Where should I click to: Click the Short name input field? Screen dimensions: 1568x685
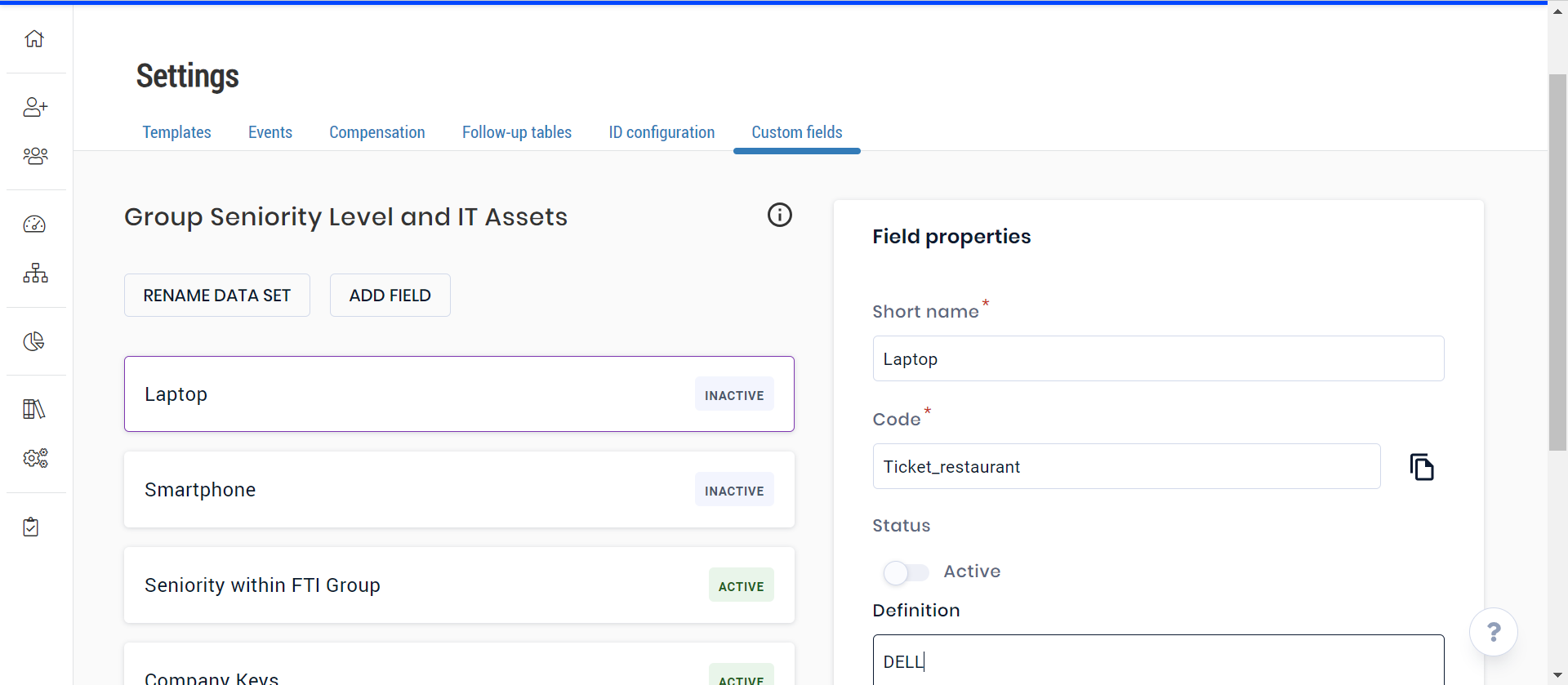(x=1157, y=359)
